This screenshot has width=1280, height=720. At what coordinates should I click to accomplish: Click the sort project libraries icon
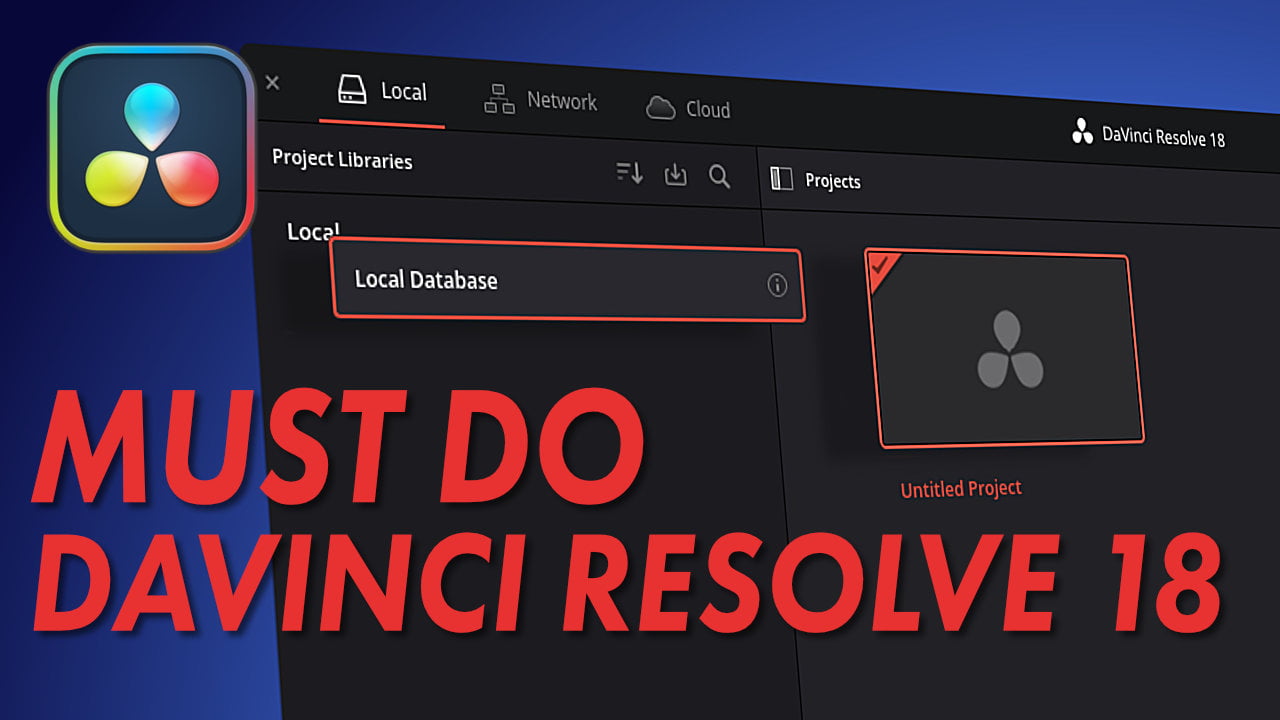click(x=629, y=173)
